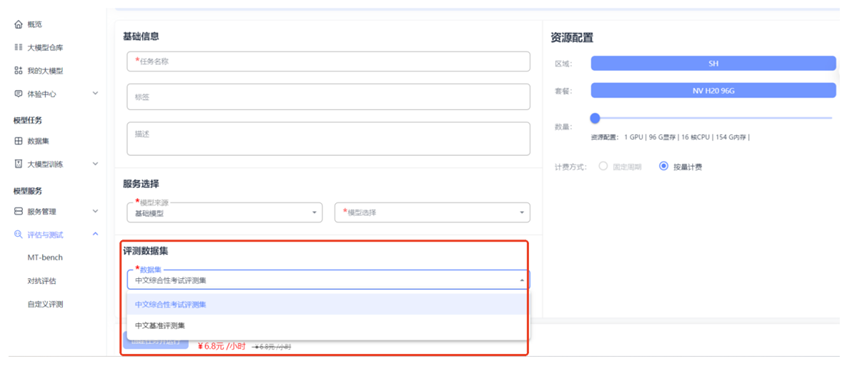Select the 中文综合性考试评测集 option in list

click(x=327, y=305)
